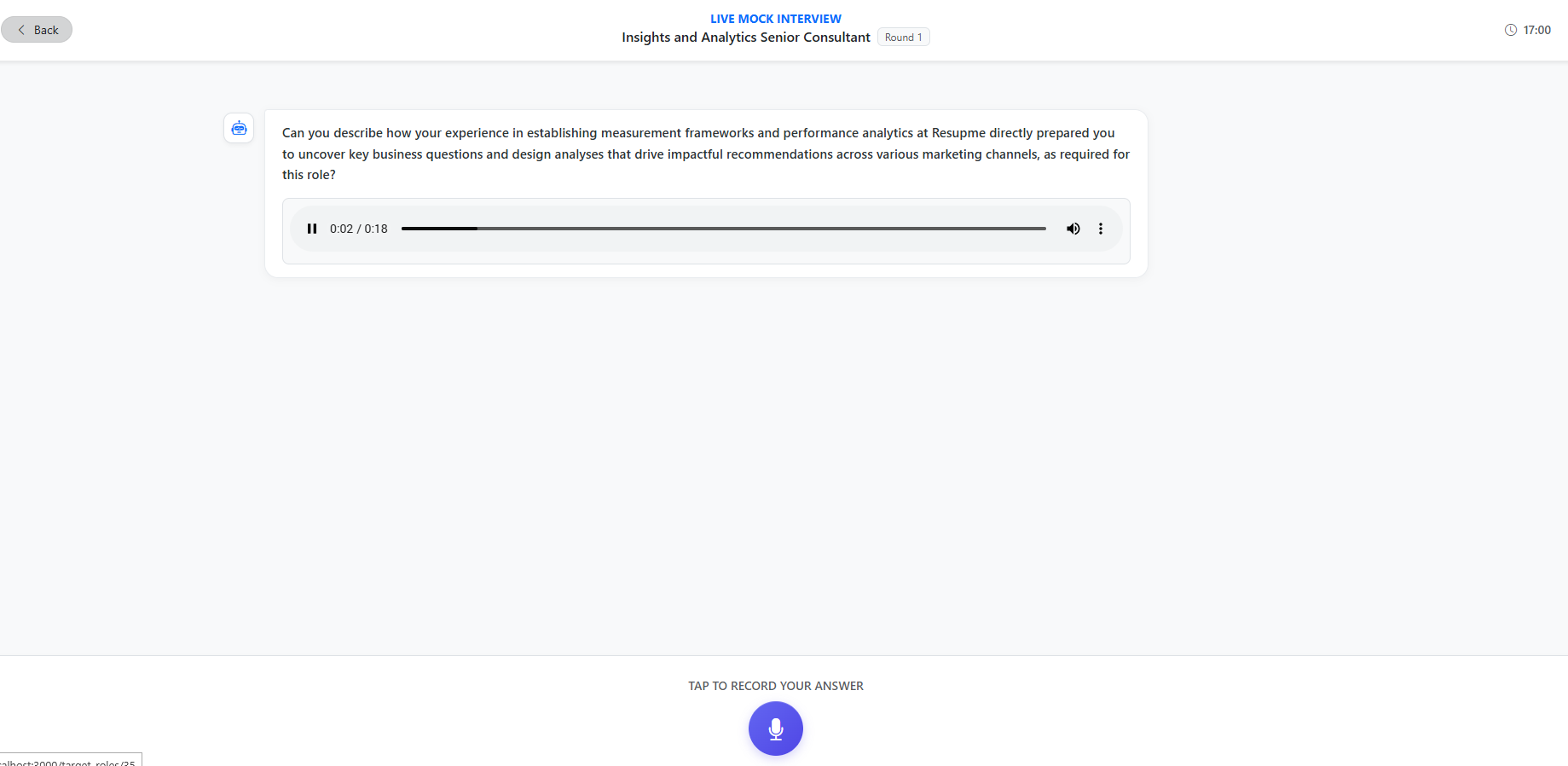Seek along the audio progress bar
1568x766 pixels.
click(x=724, y=229)
